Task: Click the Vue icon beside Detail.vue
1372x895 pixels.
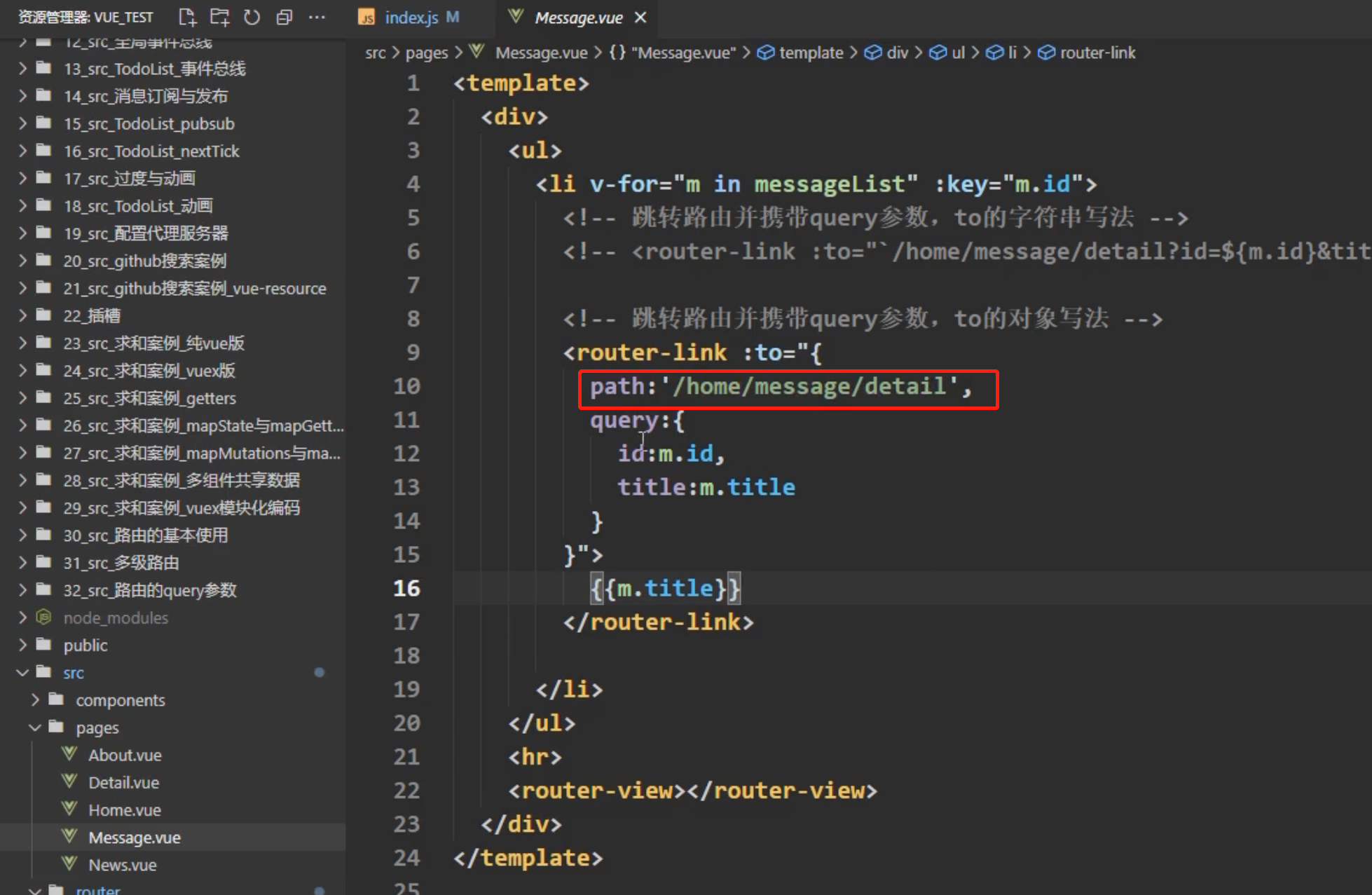Action: 69,781
